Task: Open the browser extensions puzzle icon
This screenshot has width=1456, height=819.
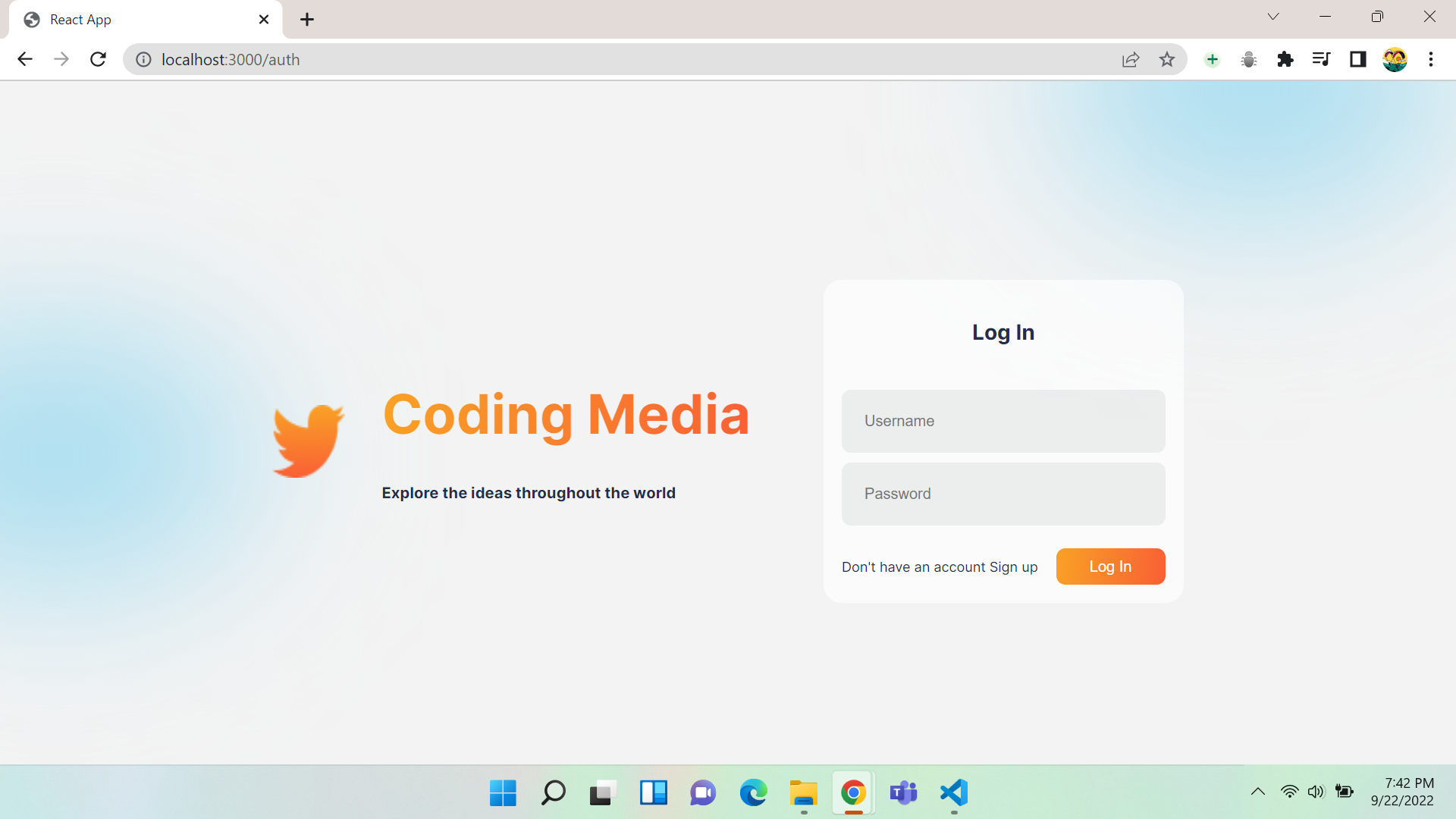Action: point(1285,59)
